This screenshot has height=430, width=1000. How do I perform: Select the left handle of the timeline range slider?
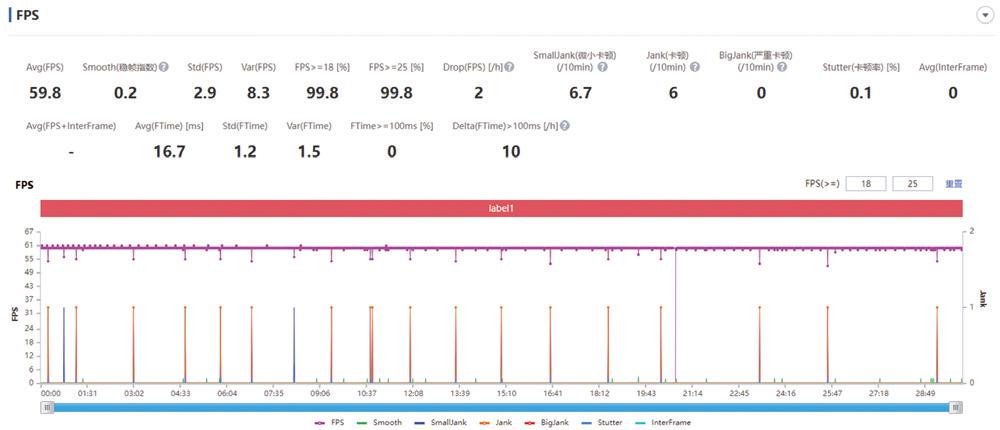48,407
